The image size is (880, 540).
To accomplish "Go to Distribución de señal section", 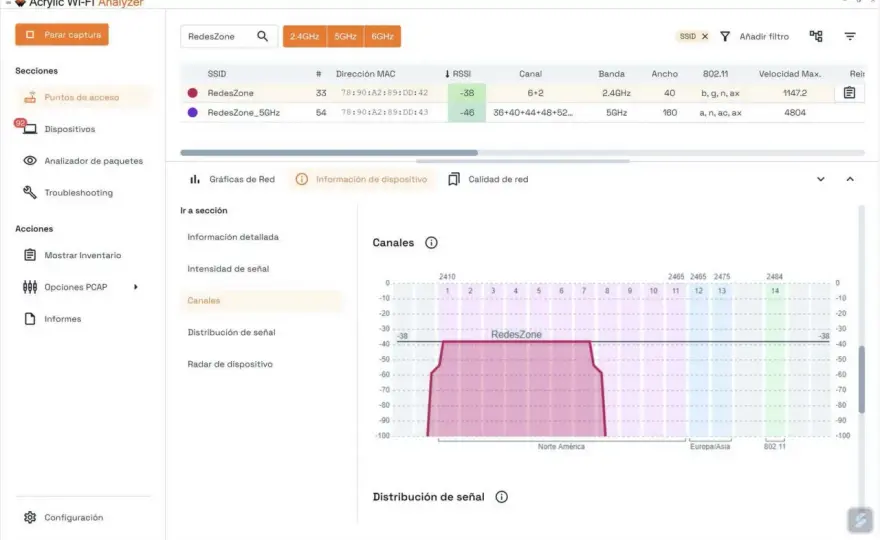I will click(x=231, y=332).
